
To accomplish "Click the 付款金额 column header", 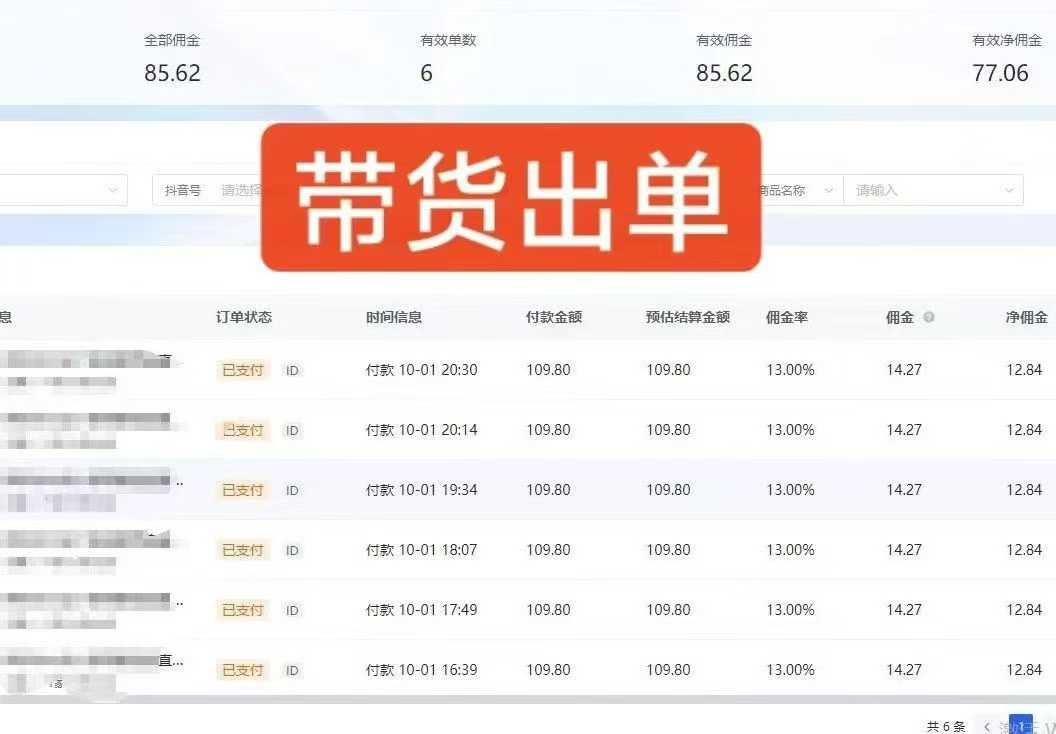I will click(x=554, y=317).
